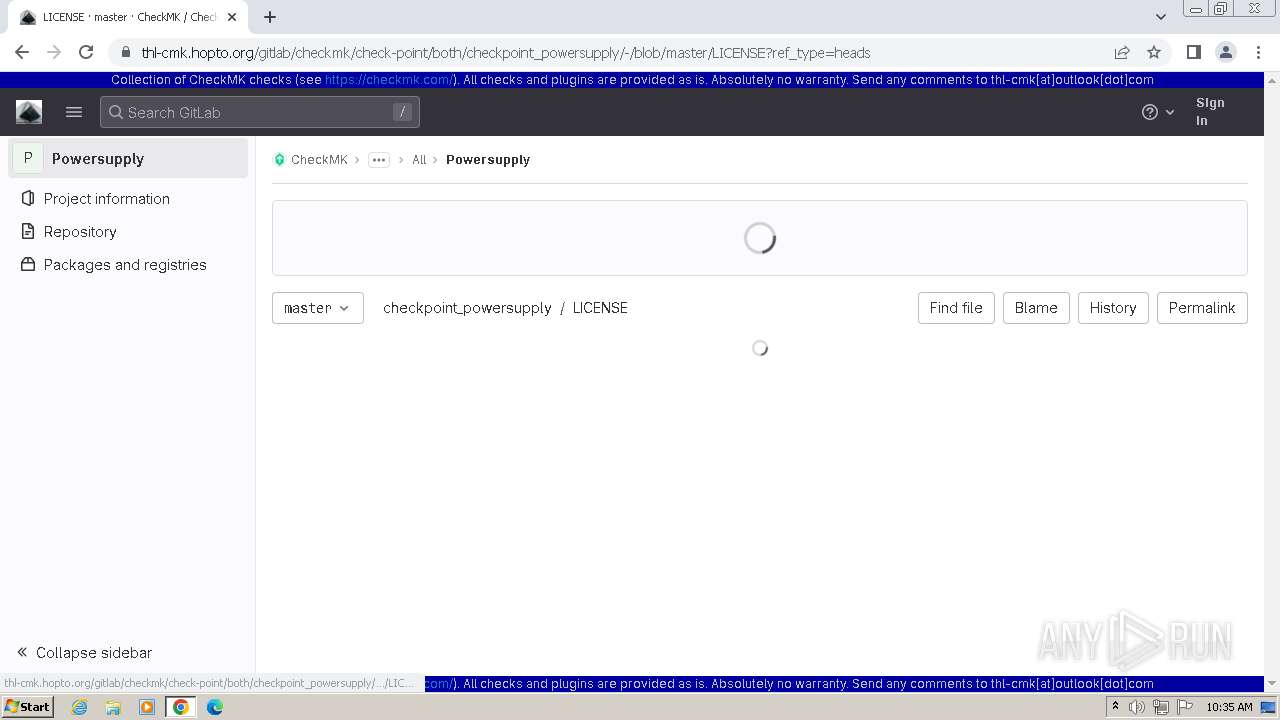Click the checkpoint_powersupply path link
The width and height of the screenshot is (1280, 720).
(x=467, y=308)
